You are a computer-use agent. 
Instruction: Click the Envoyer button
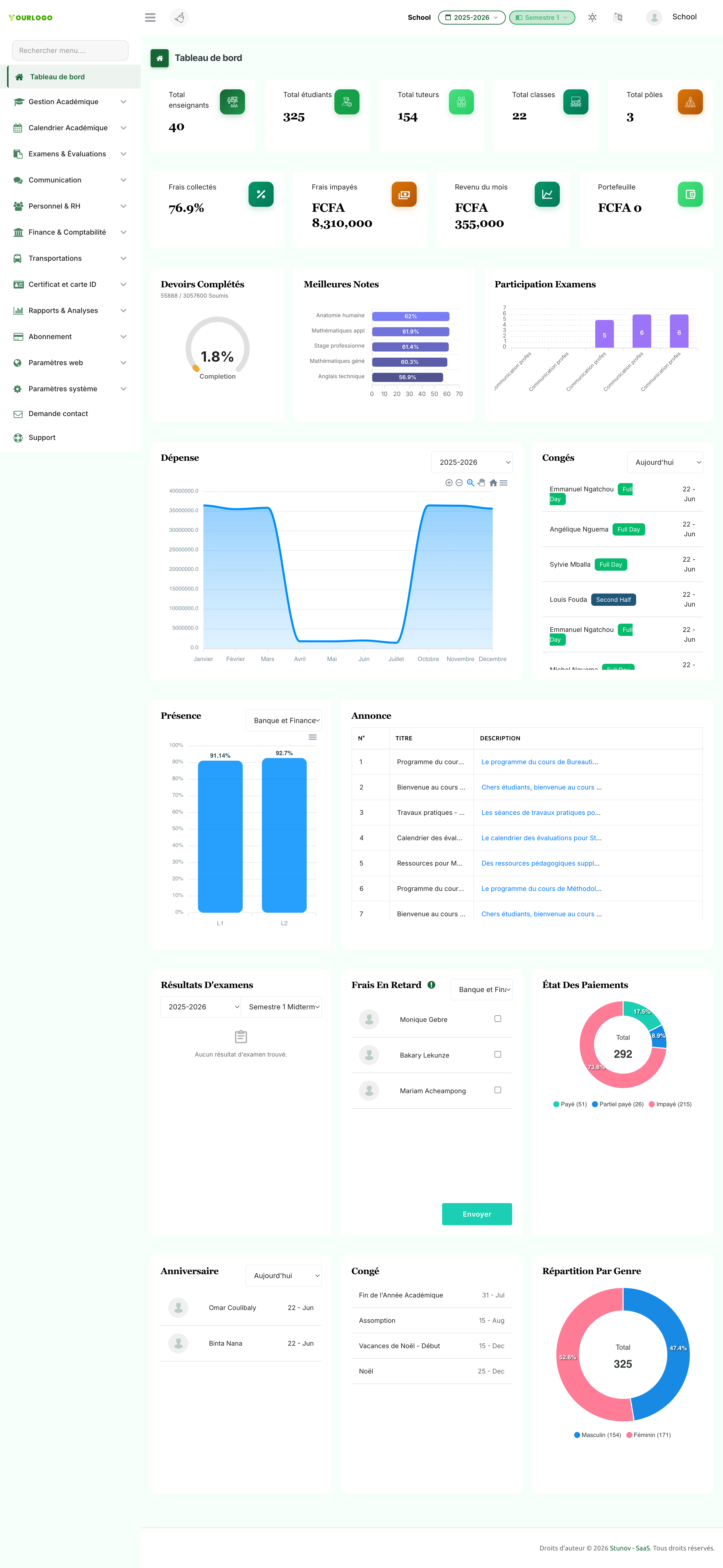477,1214
